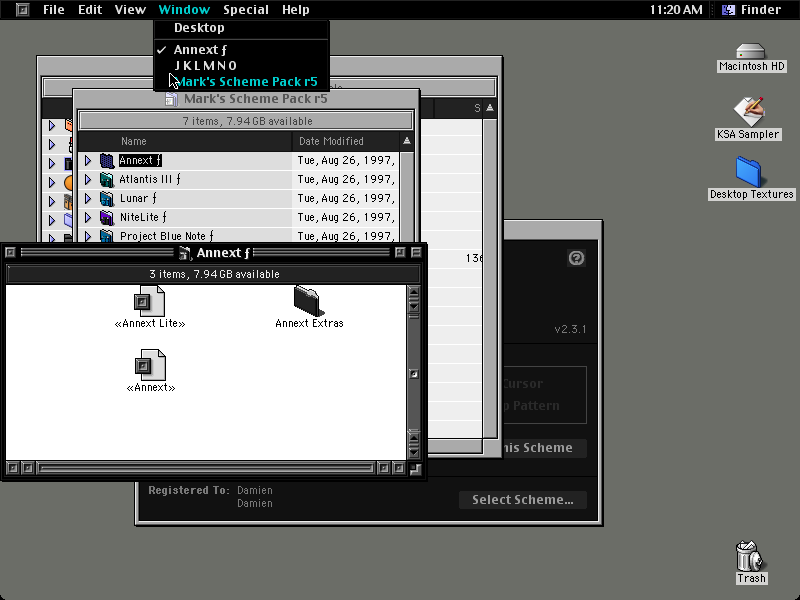Viewport: 800px width, 600px height.
Task: Click the proxy folder icon in Annext ƒ title bar
Action: coord(185,253)
